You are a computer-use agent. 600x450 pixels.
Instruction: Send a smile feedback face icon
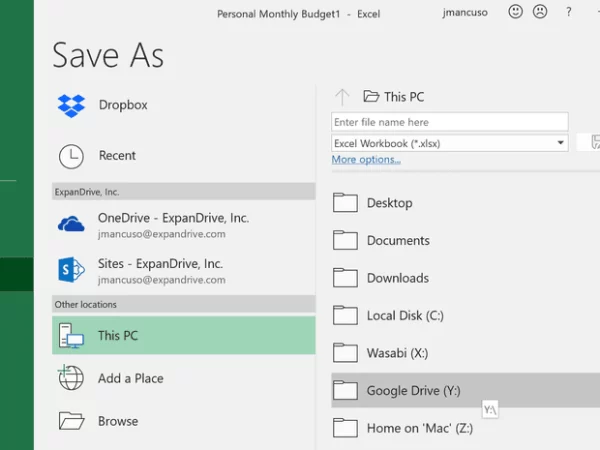515,11
